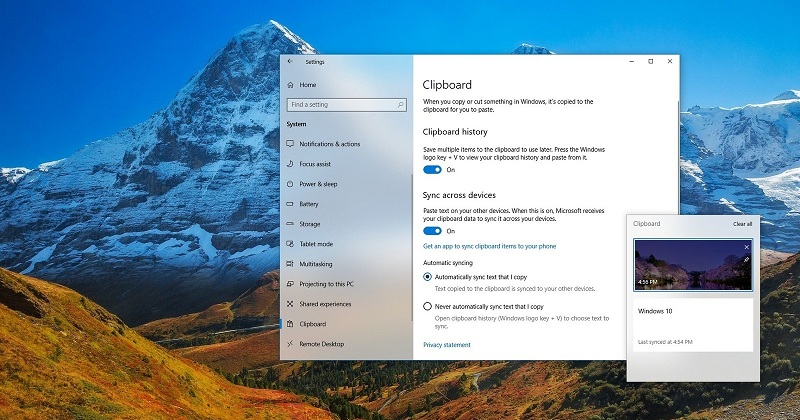Click the Shared experiences icon
800x420 pixels.
(x=290, y=304)
